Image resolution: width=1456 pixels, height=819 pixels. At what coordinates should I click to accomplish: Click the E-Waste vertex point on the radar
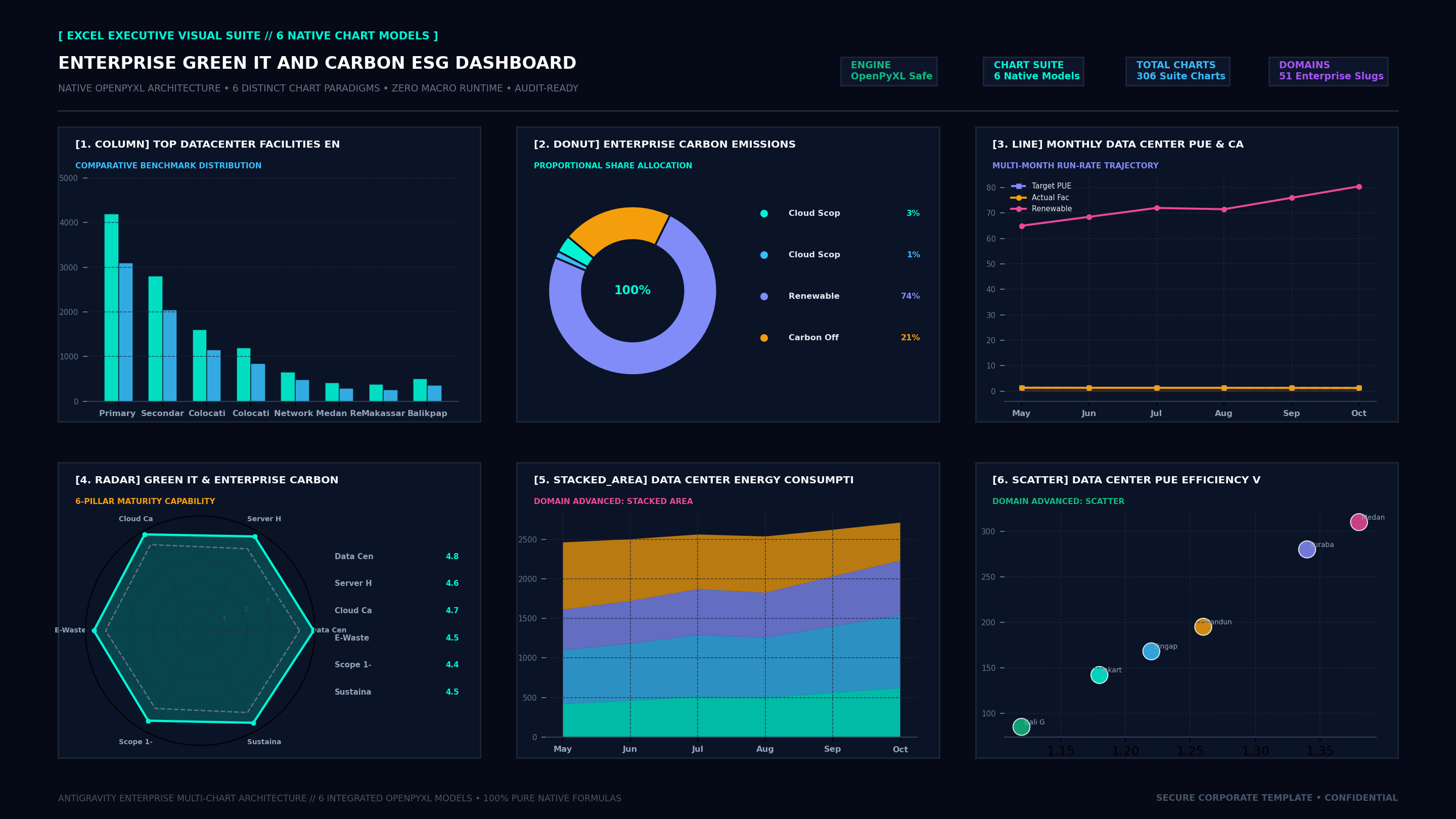click(95, 631)
